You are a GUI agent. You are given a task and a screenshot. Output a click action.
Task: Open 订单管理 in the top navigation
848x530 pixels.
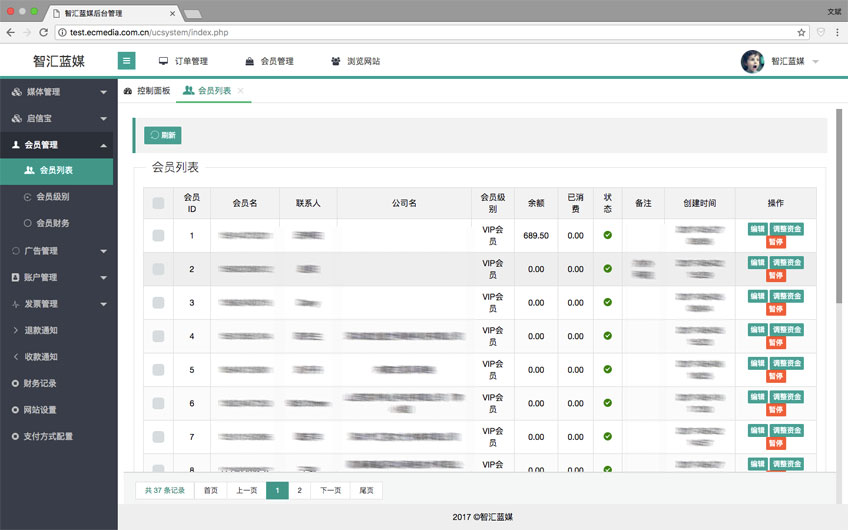tap(183, 61)
